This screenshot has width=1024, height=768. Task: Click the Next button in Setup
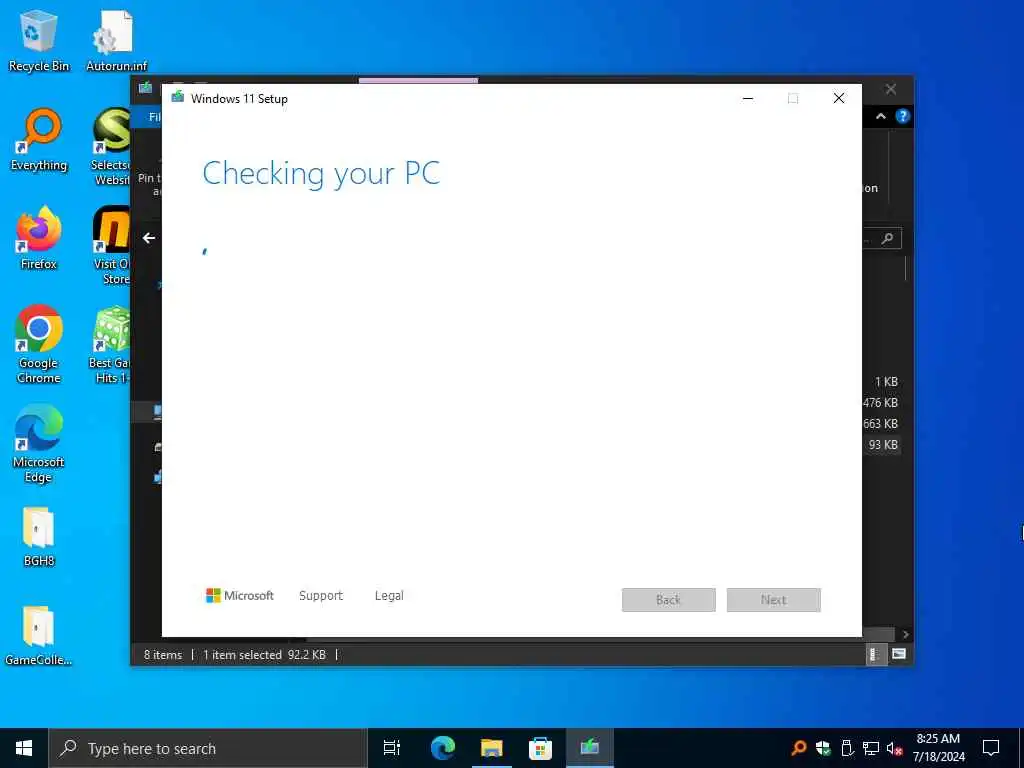774,600
